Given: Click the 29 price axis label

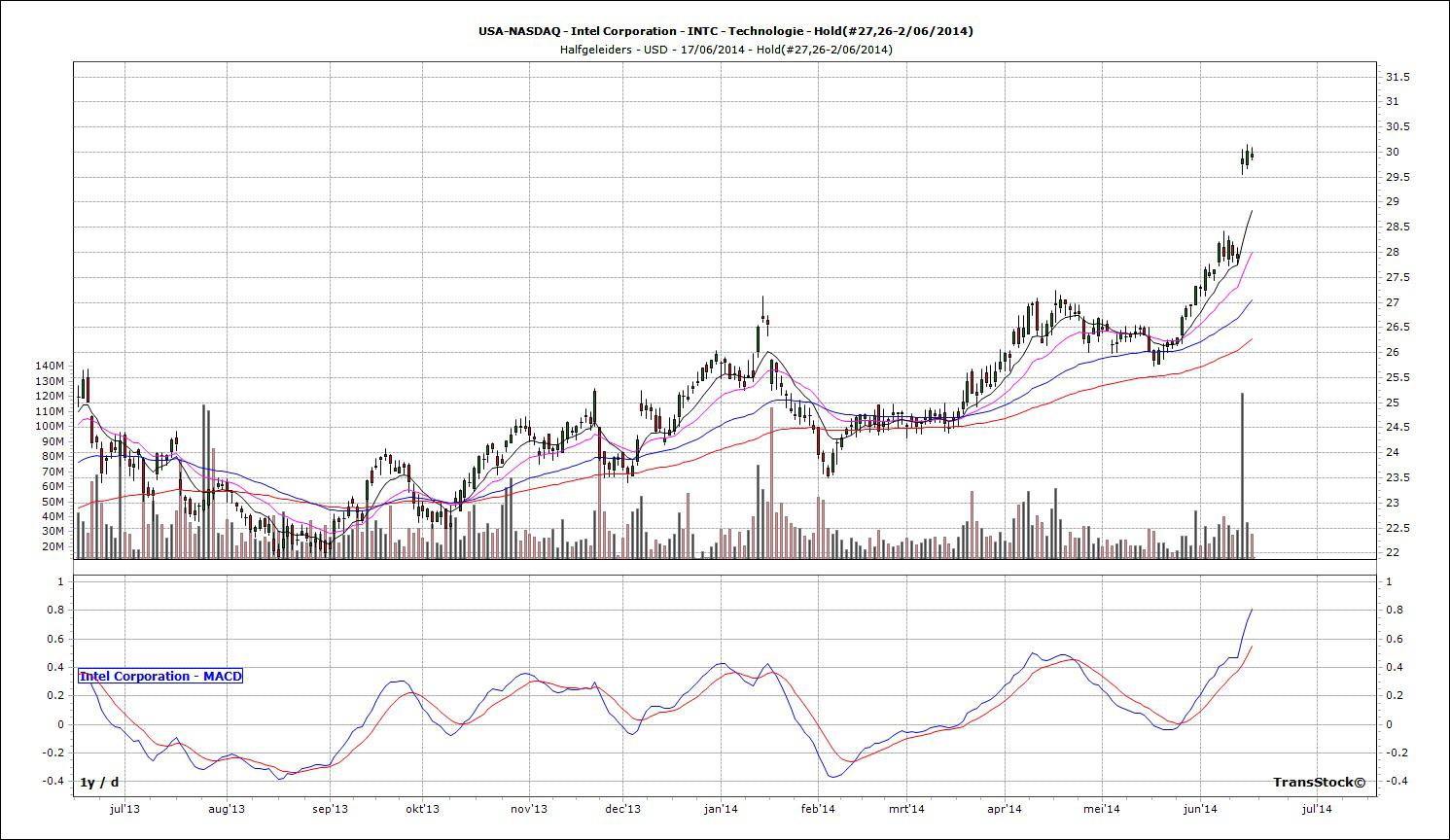Looking at the screenshot, I should 1393,202.
